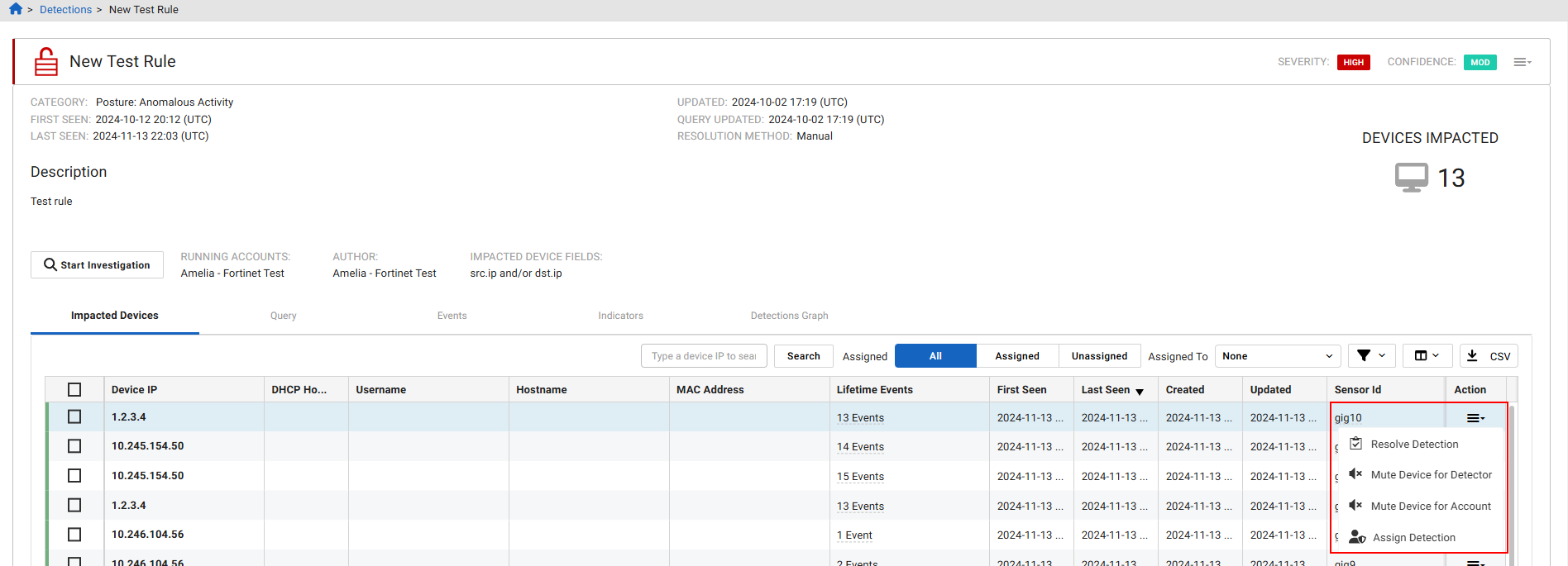Open the rule options hamburger menu

coord(1522,62)
